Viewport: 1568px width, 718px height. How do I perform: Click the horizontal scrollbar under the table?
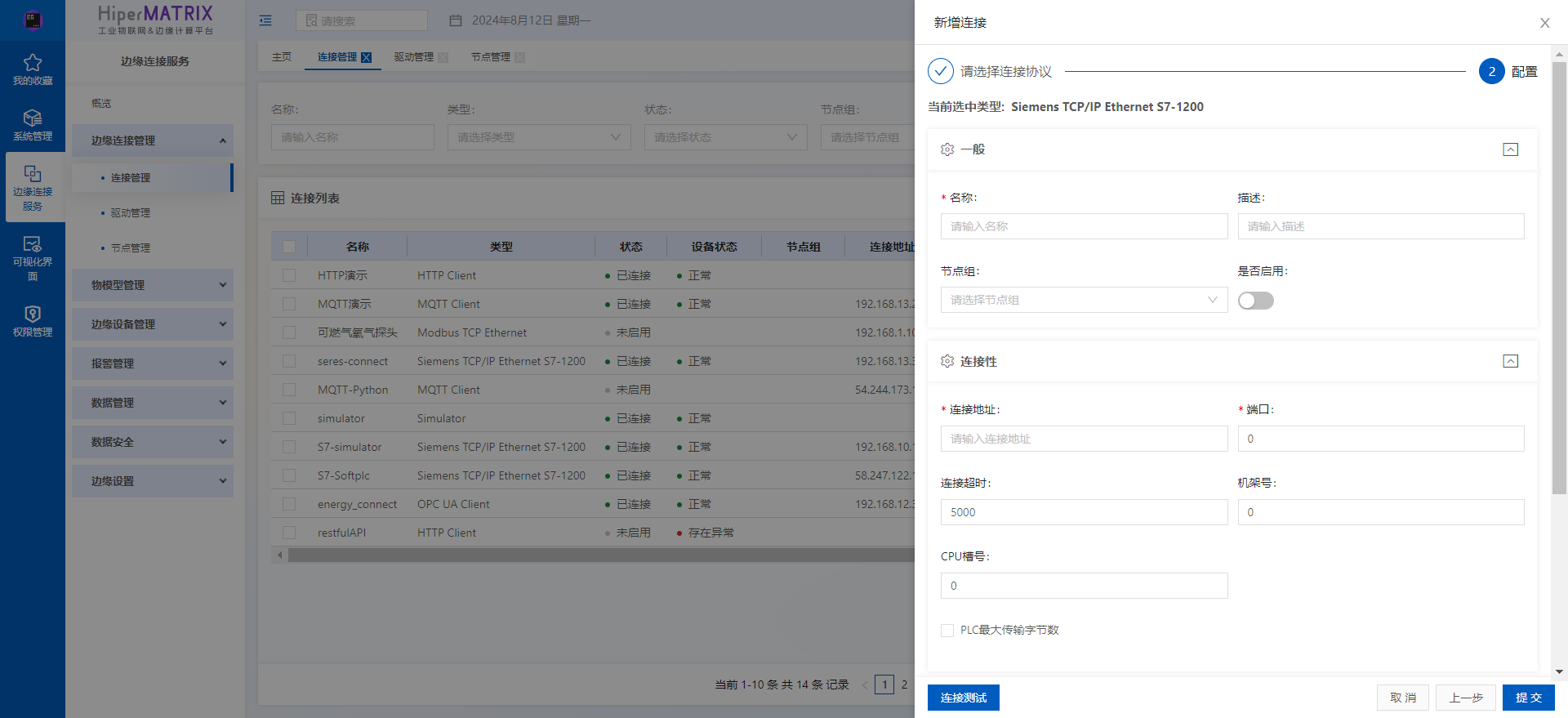click(x=601, y=555)
